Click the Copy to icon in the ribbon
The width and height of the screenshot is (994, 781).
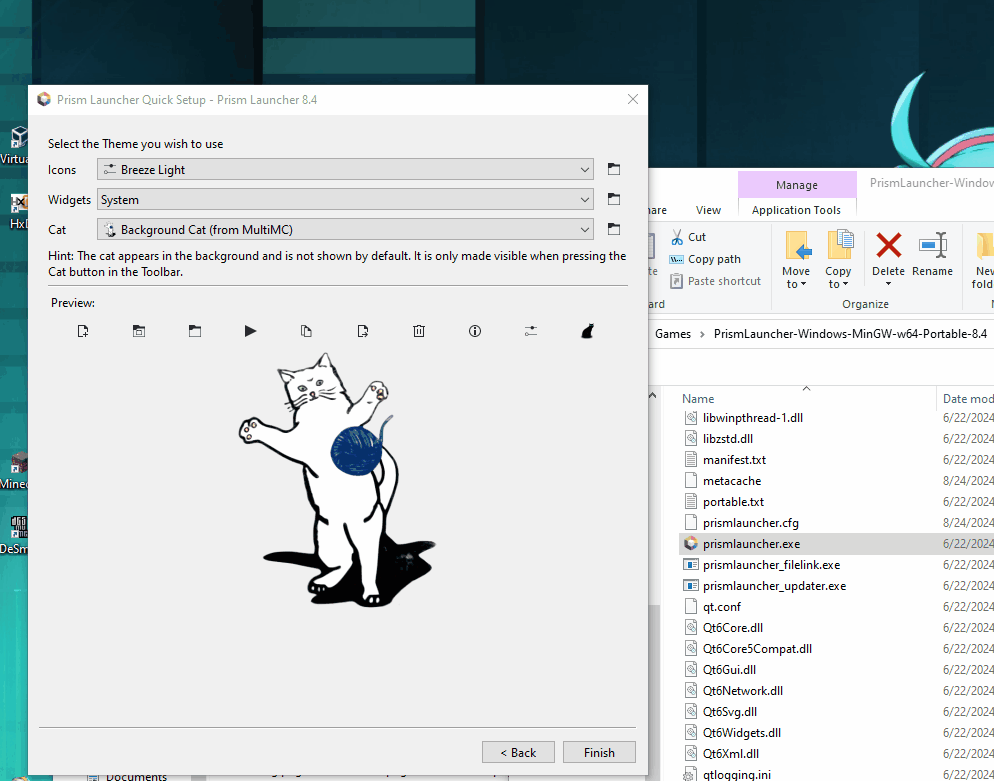pyautogui.click(x=839, y=245)
